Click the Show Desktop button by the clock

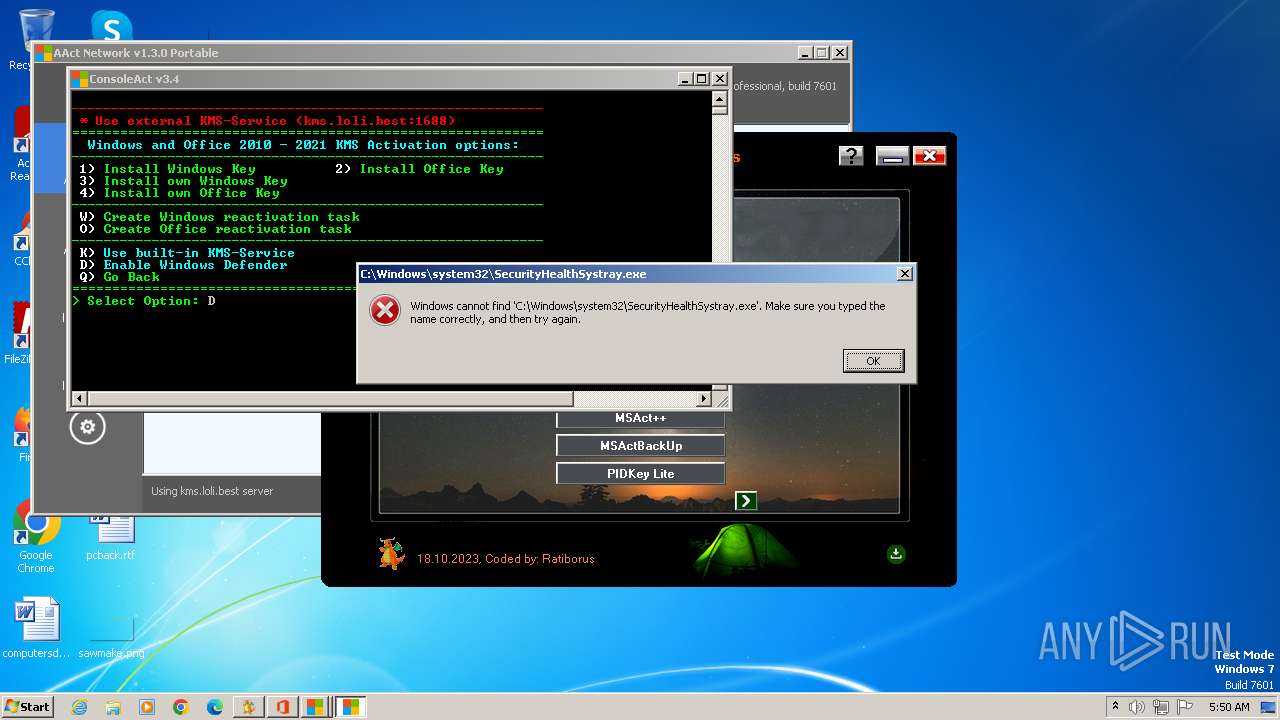(x=1269, y=707)
